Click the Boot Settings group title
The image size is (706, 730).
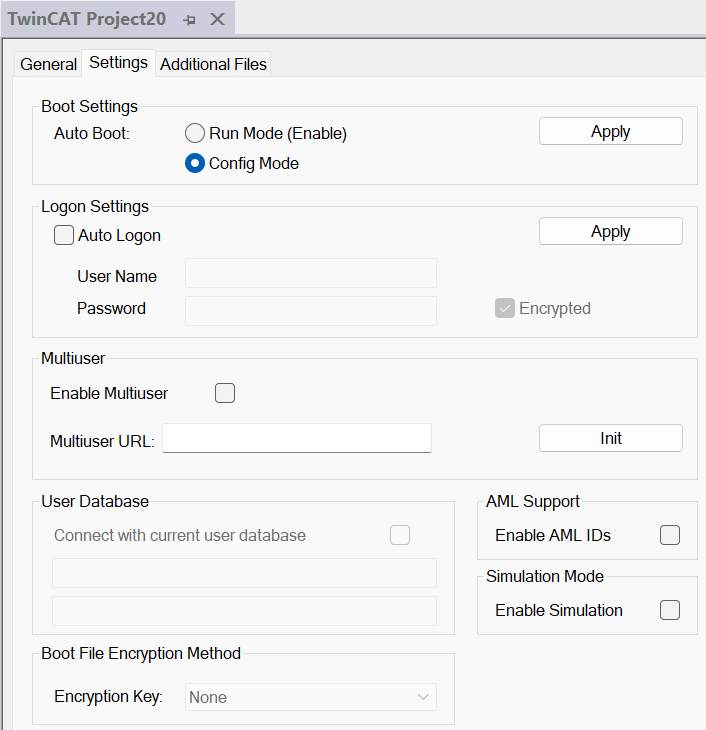point(89,107)
